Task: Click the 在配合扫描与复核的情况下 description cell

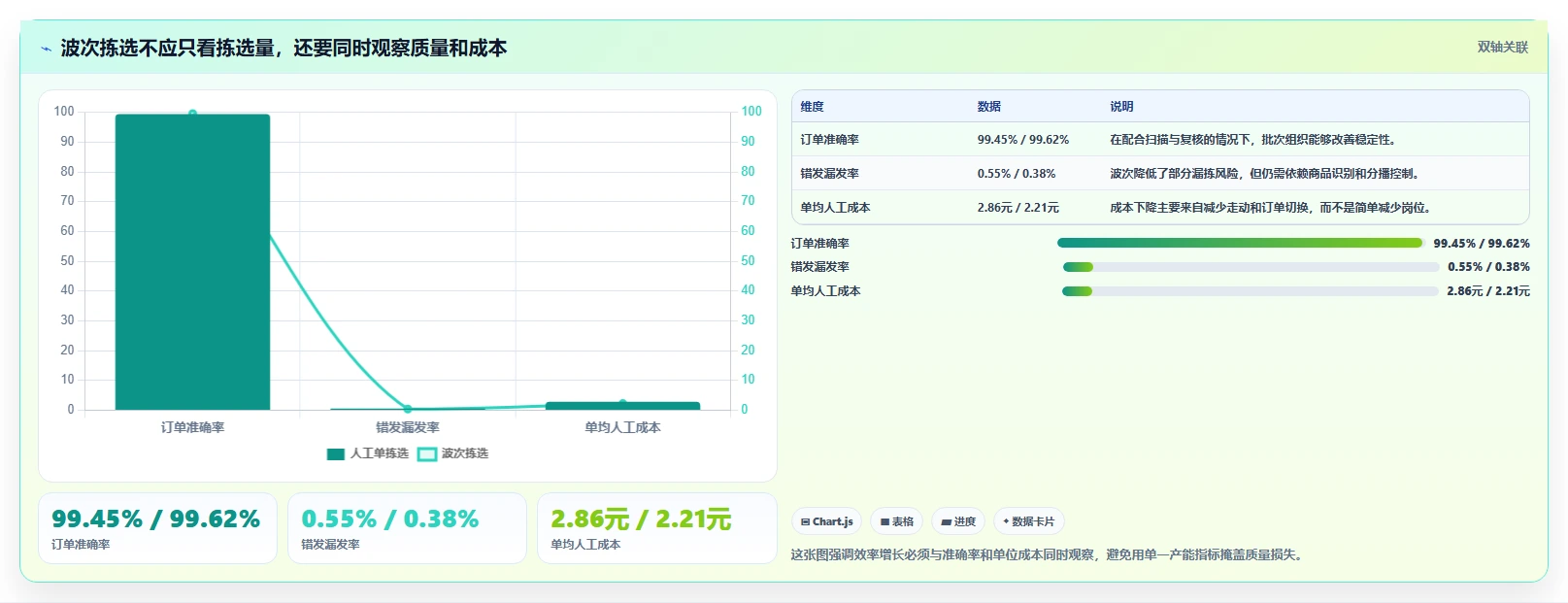Action: [1254, 140]
